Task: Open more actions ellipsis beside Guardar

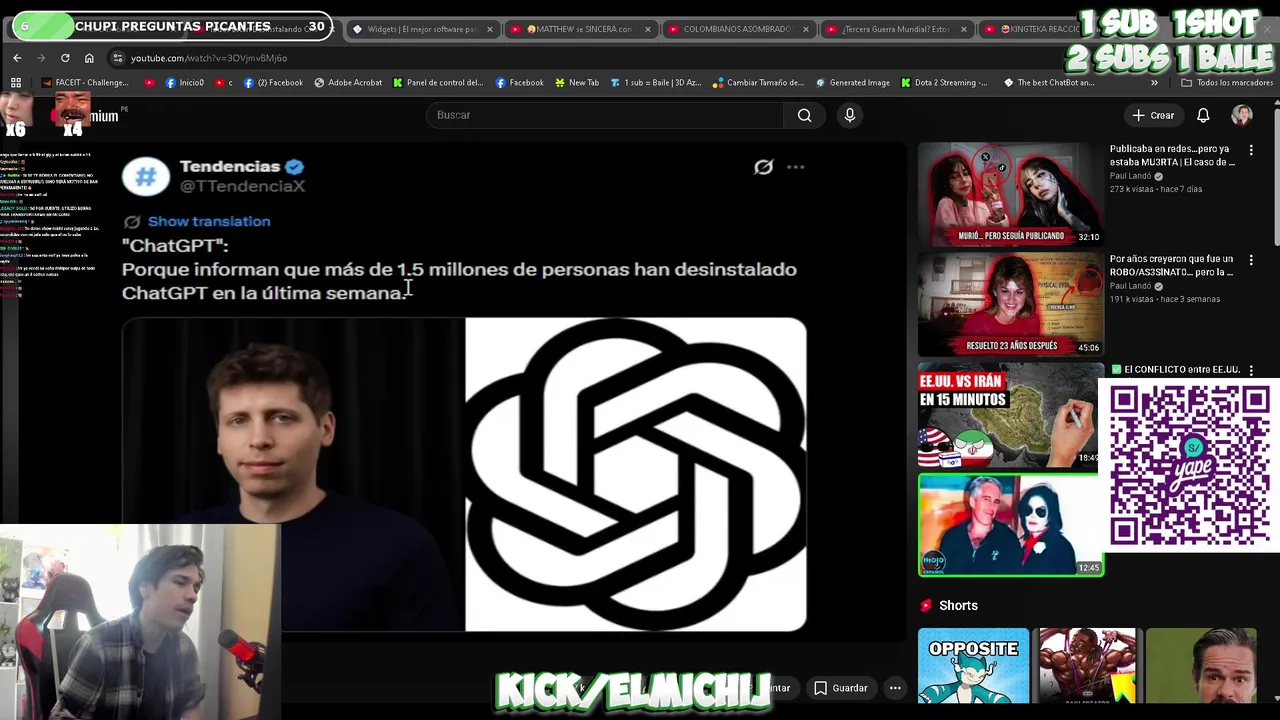Action: 895,688
